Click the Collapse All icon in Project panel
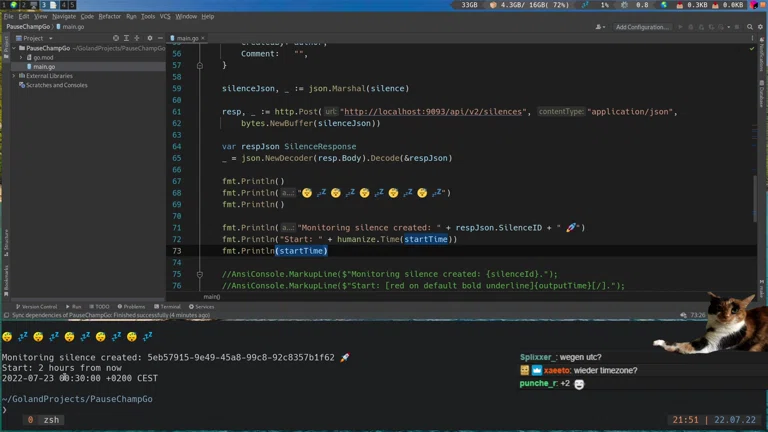Screen dimensions: 768x432 (x=138, y=38)
